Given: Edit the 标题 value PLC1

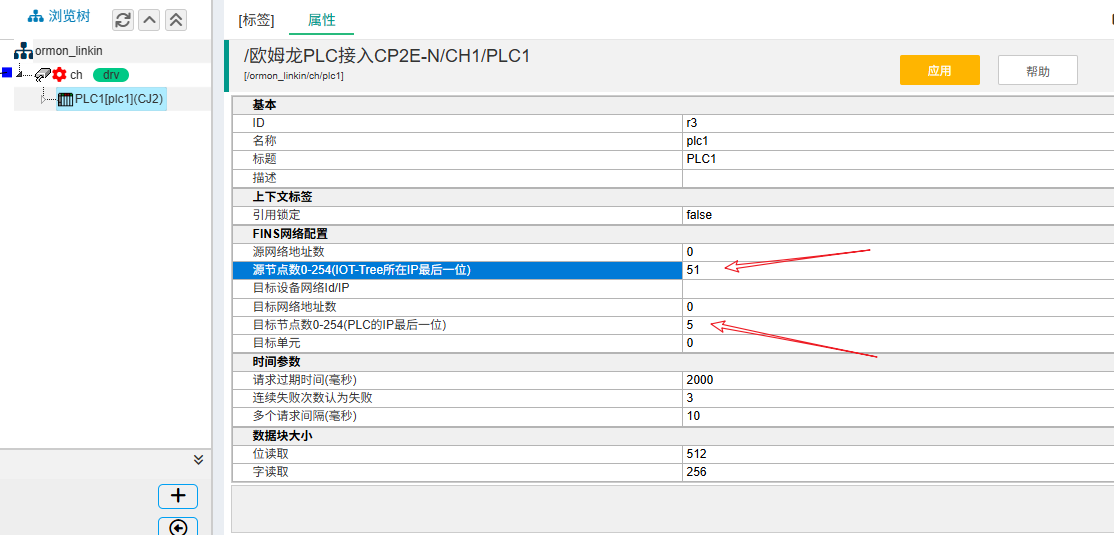Looking at the screenshot, I should pyautogui.click(x=898, y=159).
